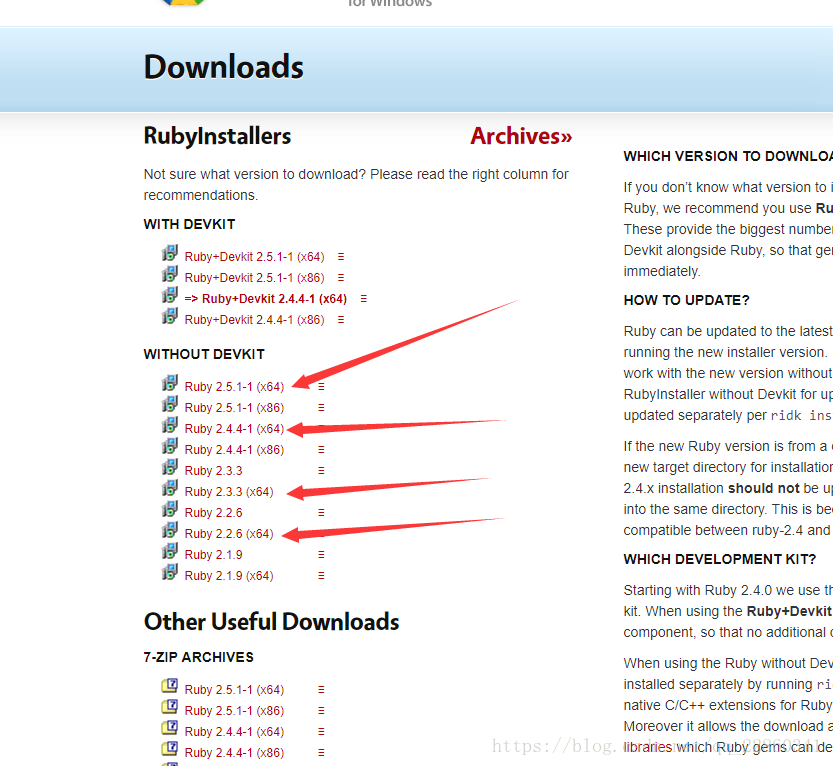The image size is (833, 766).
Task: Expand details for Ruby+Devkit 2.5.1-1 (x86)
Action: tap(341, 278)
